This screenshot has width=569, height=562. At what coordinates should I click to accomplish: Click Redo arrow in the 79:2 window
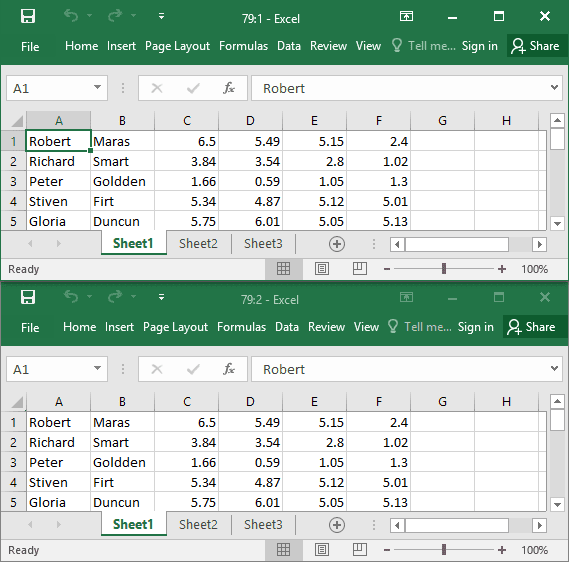tap(115, 297)
